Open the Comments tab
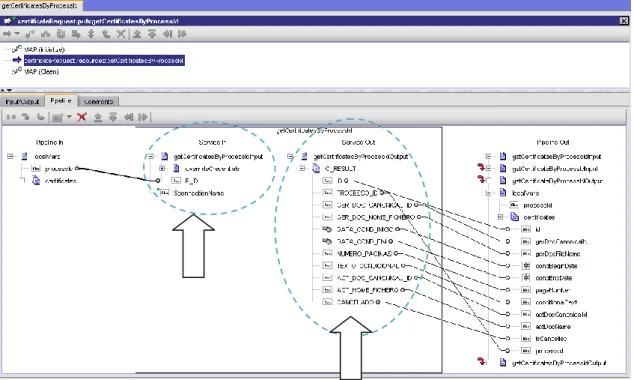 tap(98, 101)
